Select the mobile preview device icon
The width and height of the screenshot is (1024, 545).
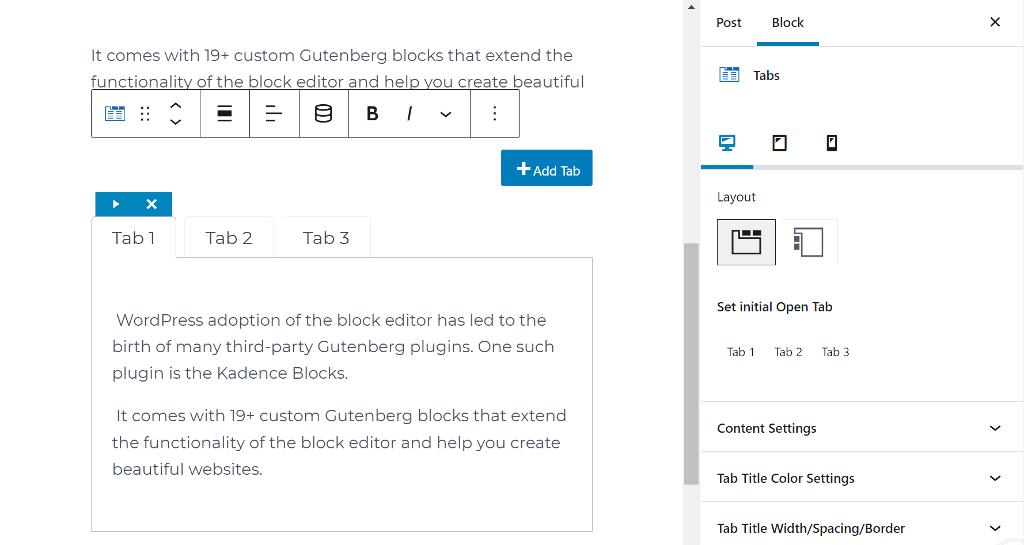pos(831,143)
